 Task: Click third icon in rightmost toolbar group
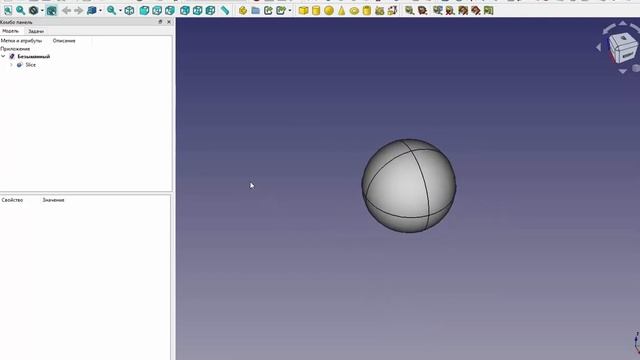pyautogui.click(x=438, y=11)
